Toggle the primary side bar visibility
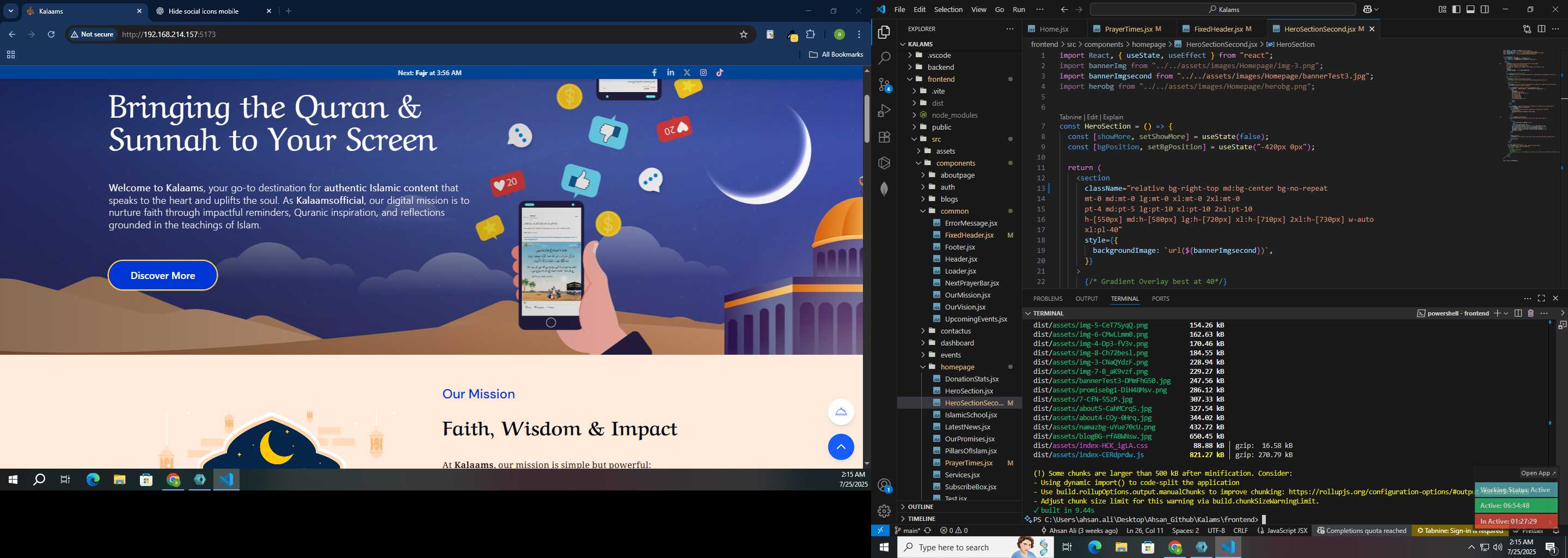The width and height of the screenshot is (1568, 558). [1456, 9]
